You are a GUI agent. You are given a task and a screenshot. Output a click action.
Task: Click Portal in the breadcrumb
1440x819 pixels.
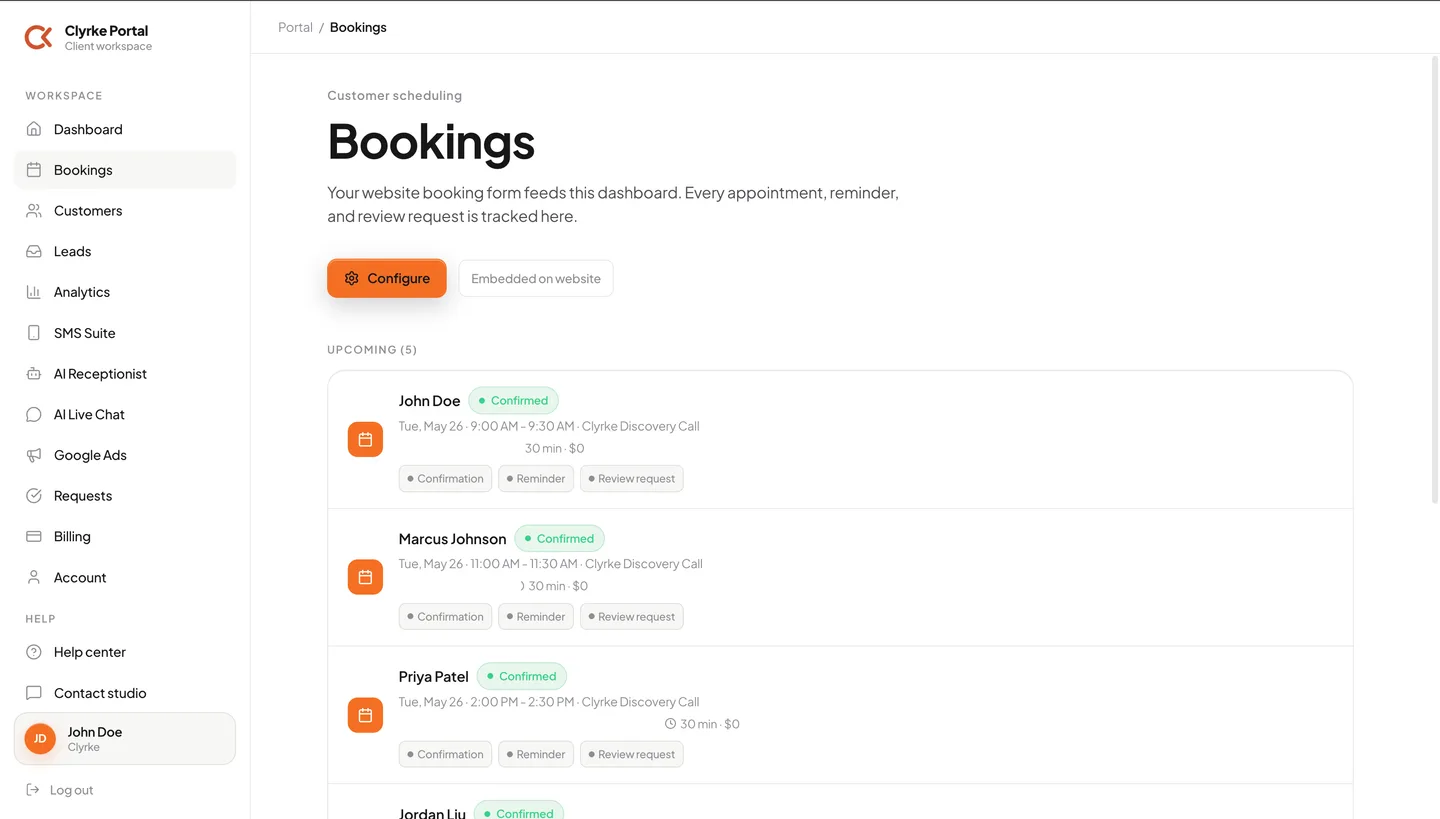click(295, 27)
